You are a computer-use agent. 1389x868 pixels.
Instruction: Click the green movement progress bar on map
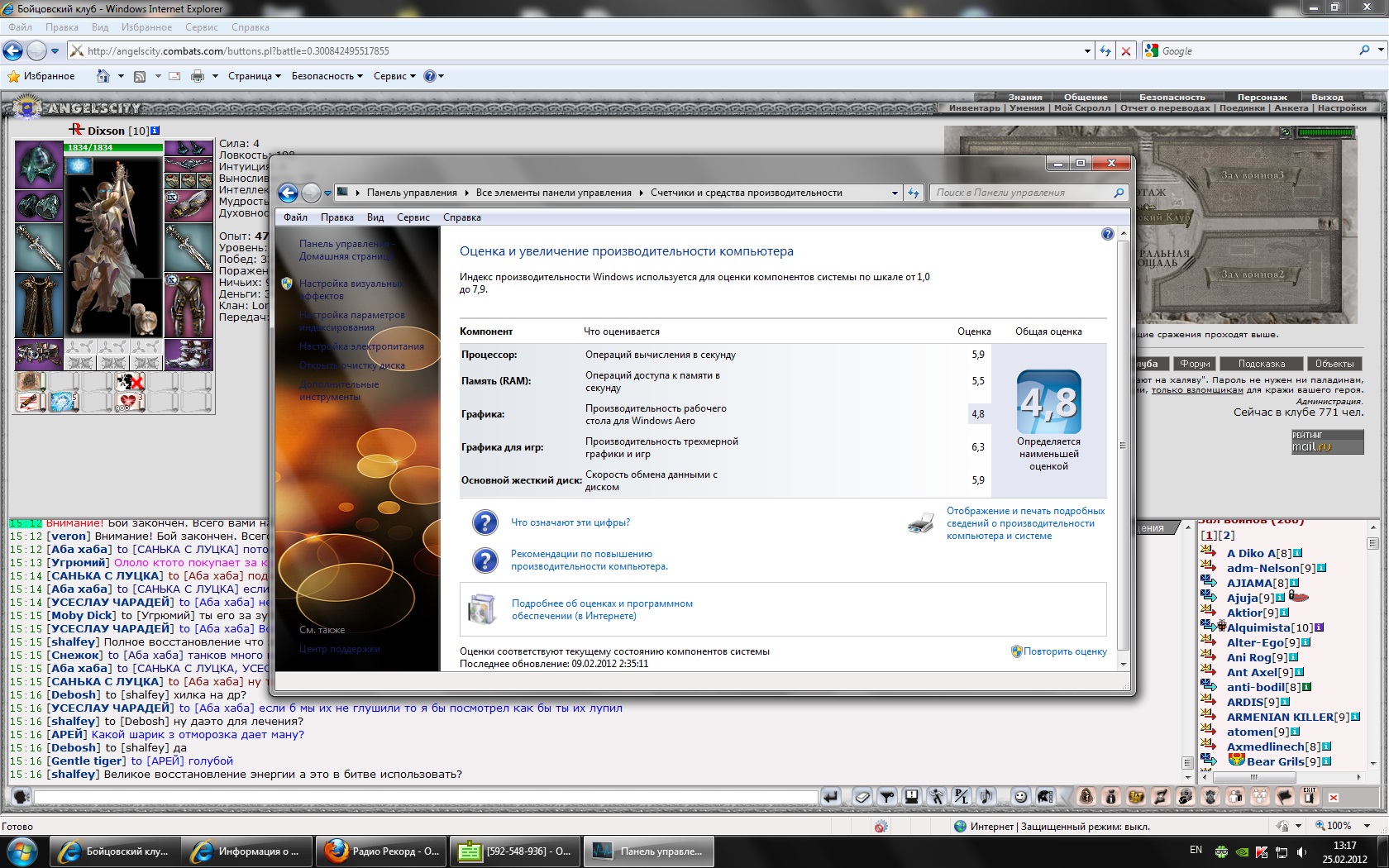[1326, 132]
